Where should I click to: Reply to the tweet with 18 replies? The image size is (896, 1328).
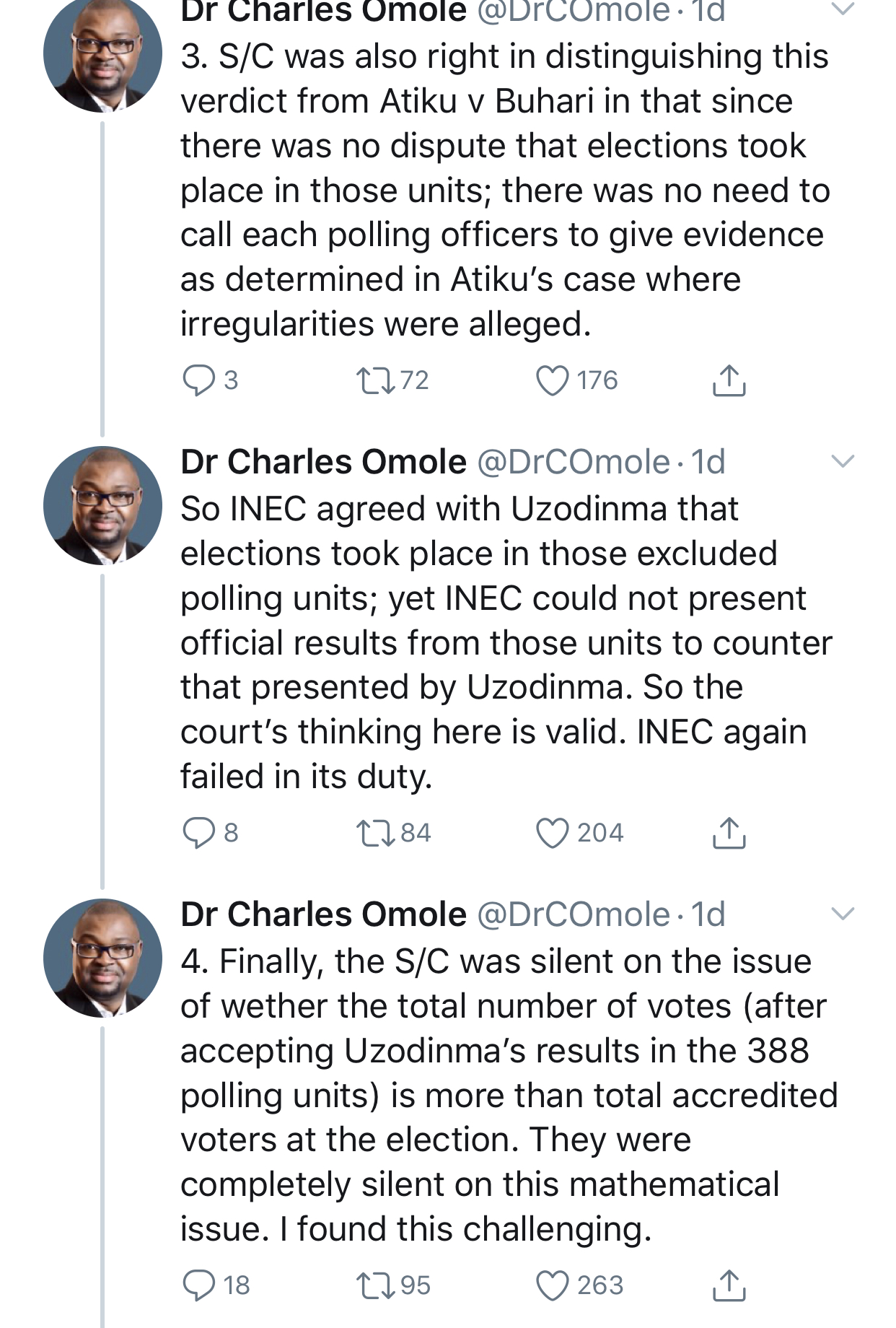(x=198, y=1285)
